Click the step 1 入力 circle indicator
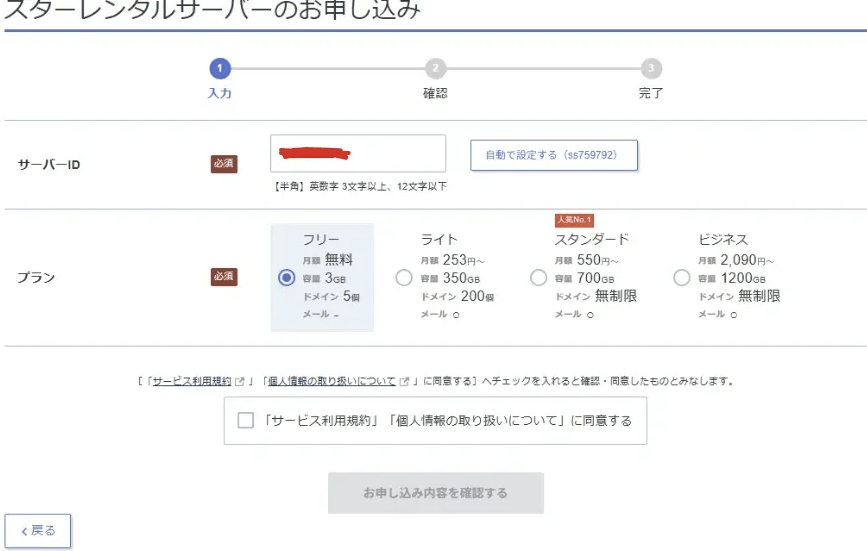Image resolution: width=867 pixels, height=551 pixels. click(x=220, y=68)
